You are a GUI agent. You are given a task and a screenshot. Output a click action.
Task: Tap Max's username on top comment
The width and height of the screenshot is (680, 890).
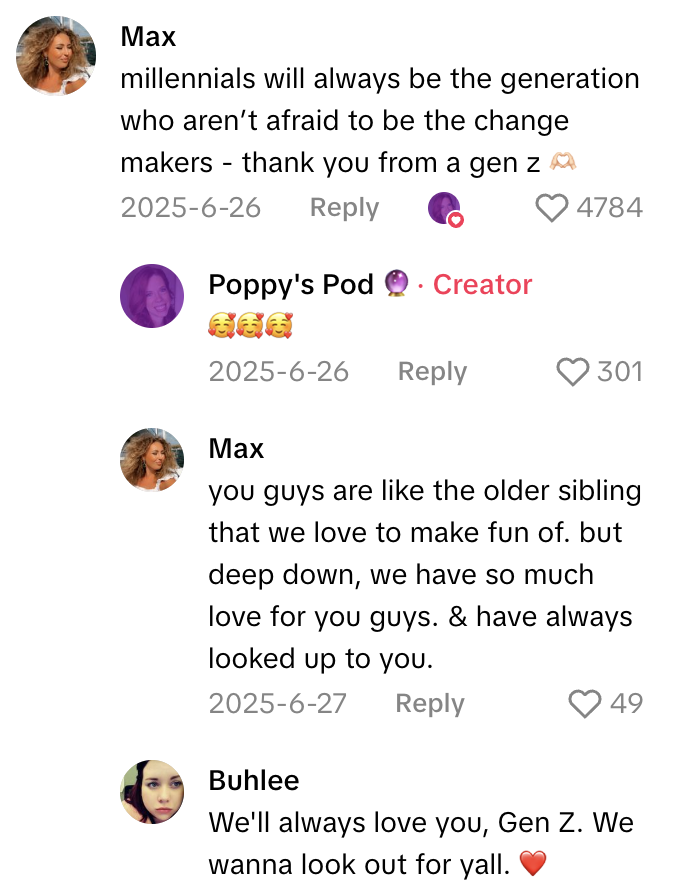148,37
